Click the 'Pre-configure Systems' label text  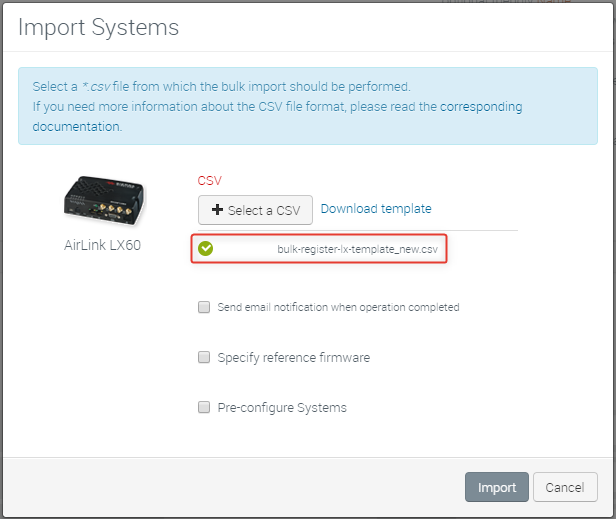pyautogui.click(x=282, y=407)
